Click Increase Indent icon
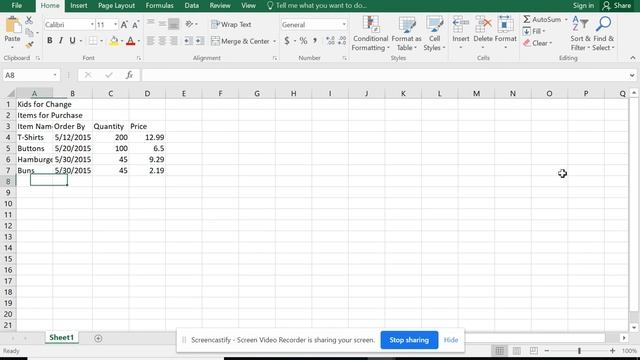Image resolution: width=640 pixels, height=360 pixels. pos(199,41)
